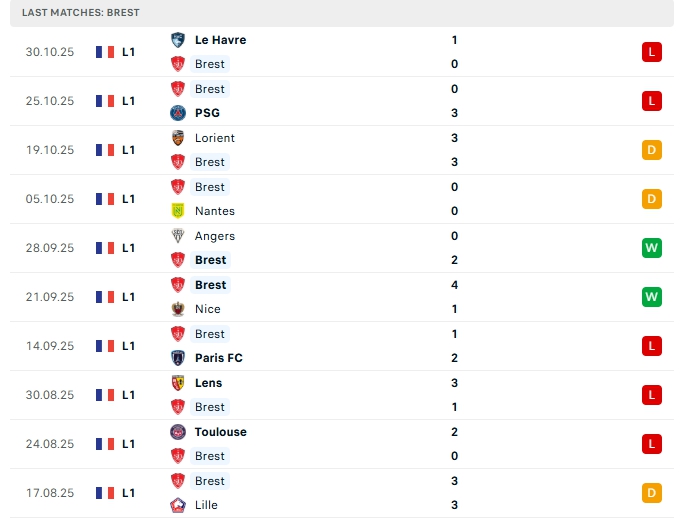Click the draw badge for Lorient match
Image resolution: width=681 pixels, height=519 pixels.
pos(652,150)
